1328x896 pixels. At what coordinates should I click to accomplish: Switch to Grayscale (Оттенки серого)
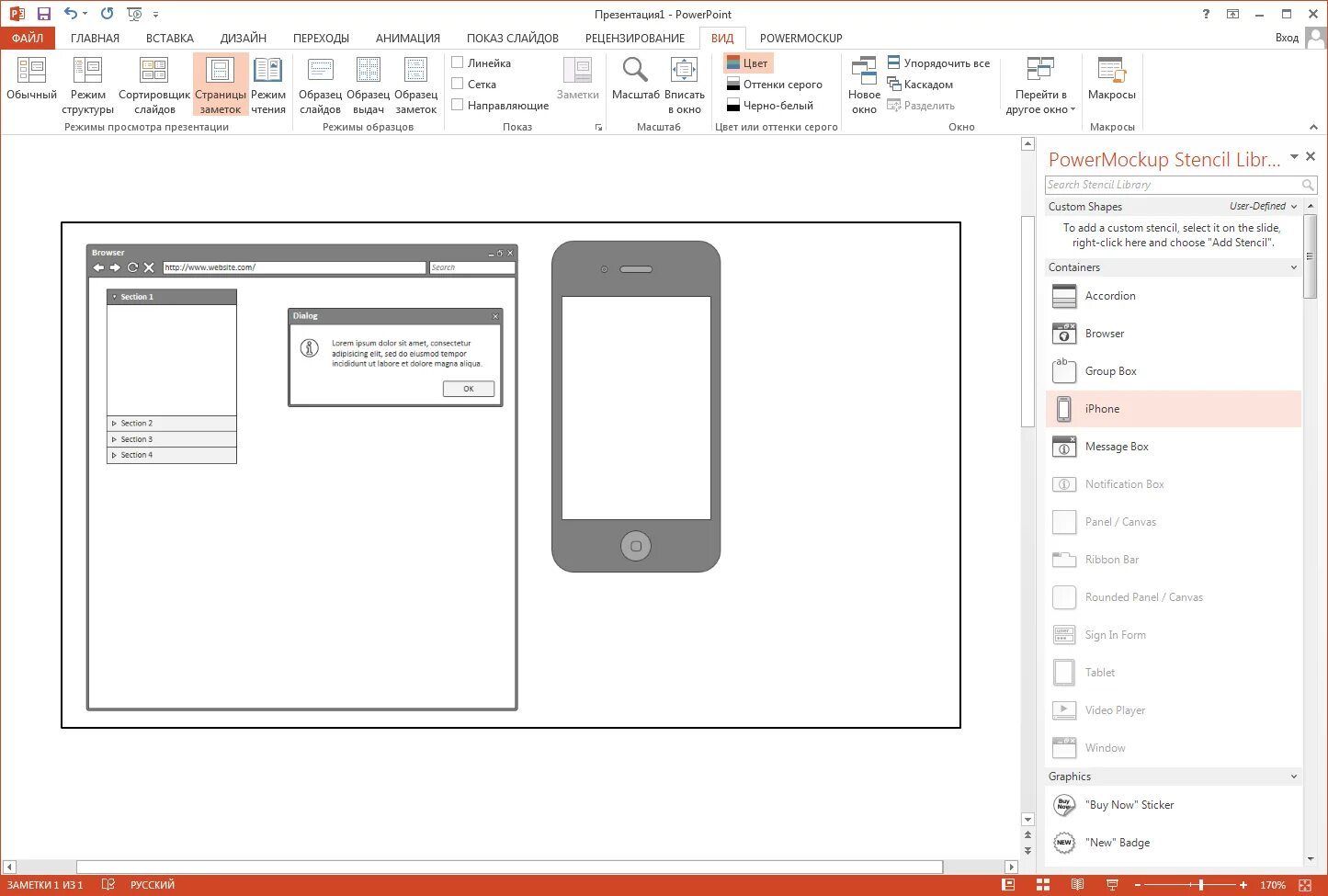(x=774, y=84)
